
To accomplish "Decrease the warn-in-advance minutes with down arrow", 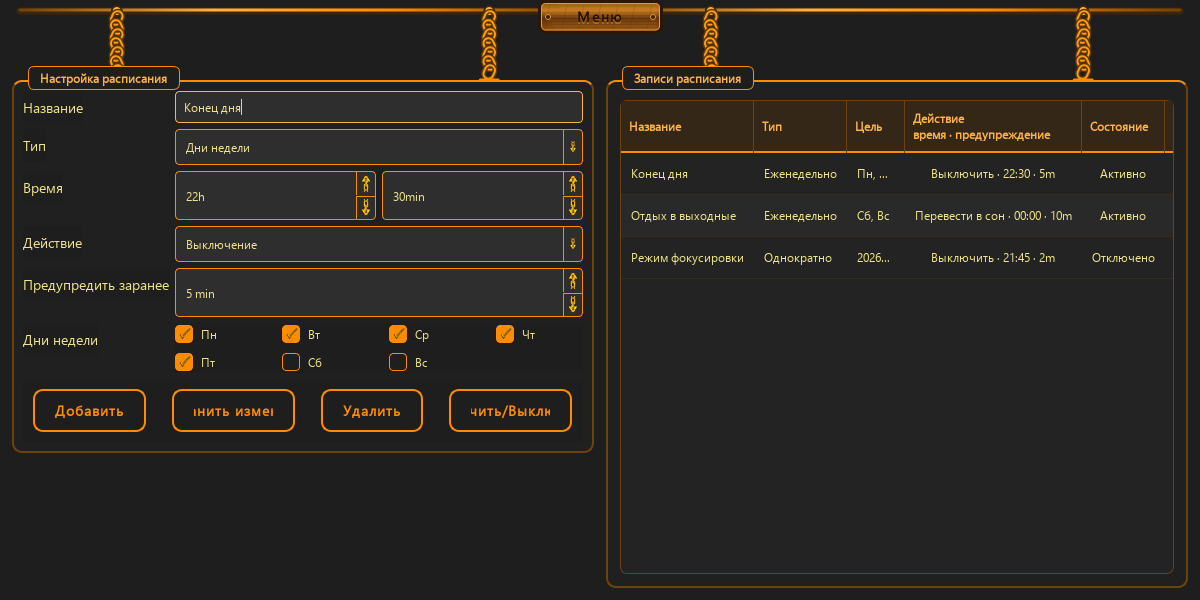I will 573,305.
